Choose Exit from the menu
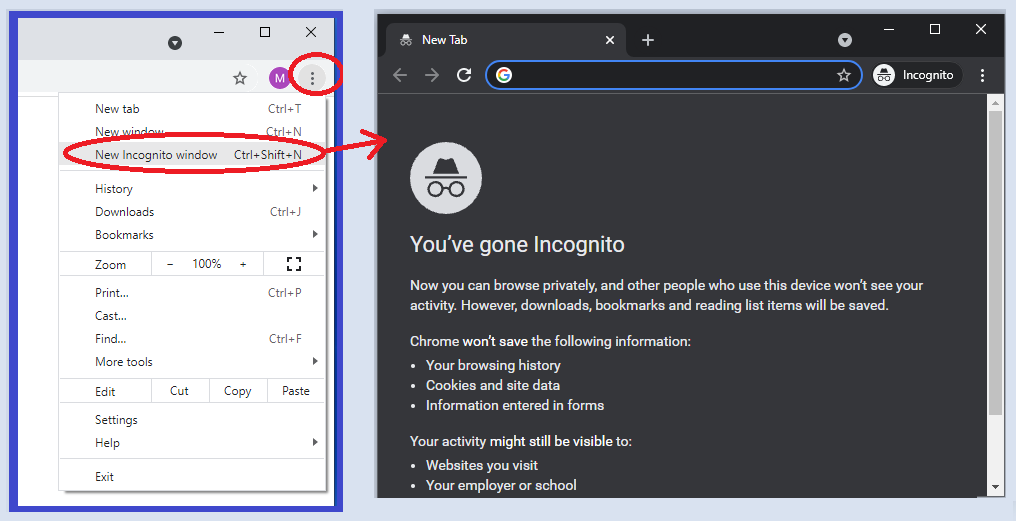The image size is (1016, 521). click(192, 477)
